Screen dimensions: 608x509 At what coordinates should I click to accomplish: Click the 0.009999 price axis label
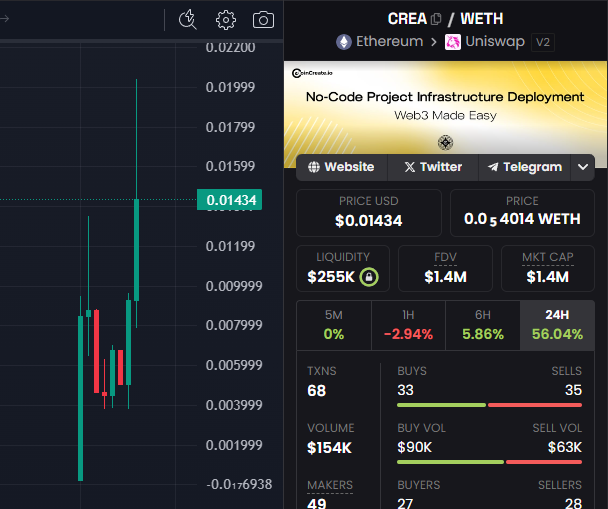[x=234, y=286]
